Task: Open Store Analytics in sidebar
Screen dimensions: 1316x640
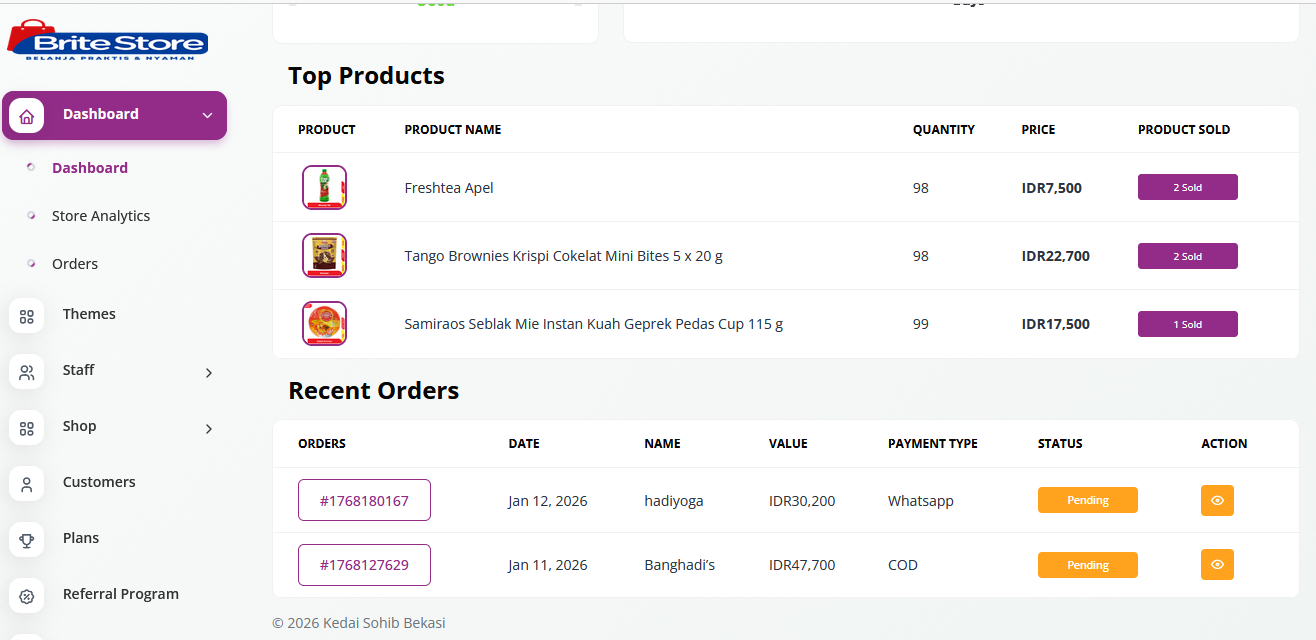Action: (x=101, y=216)
